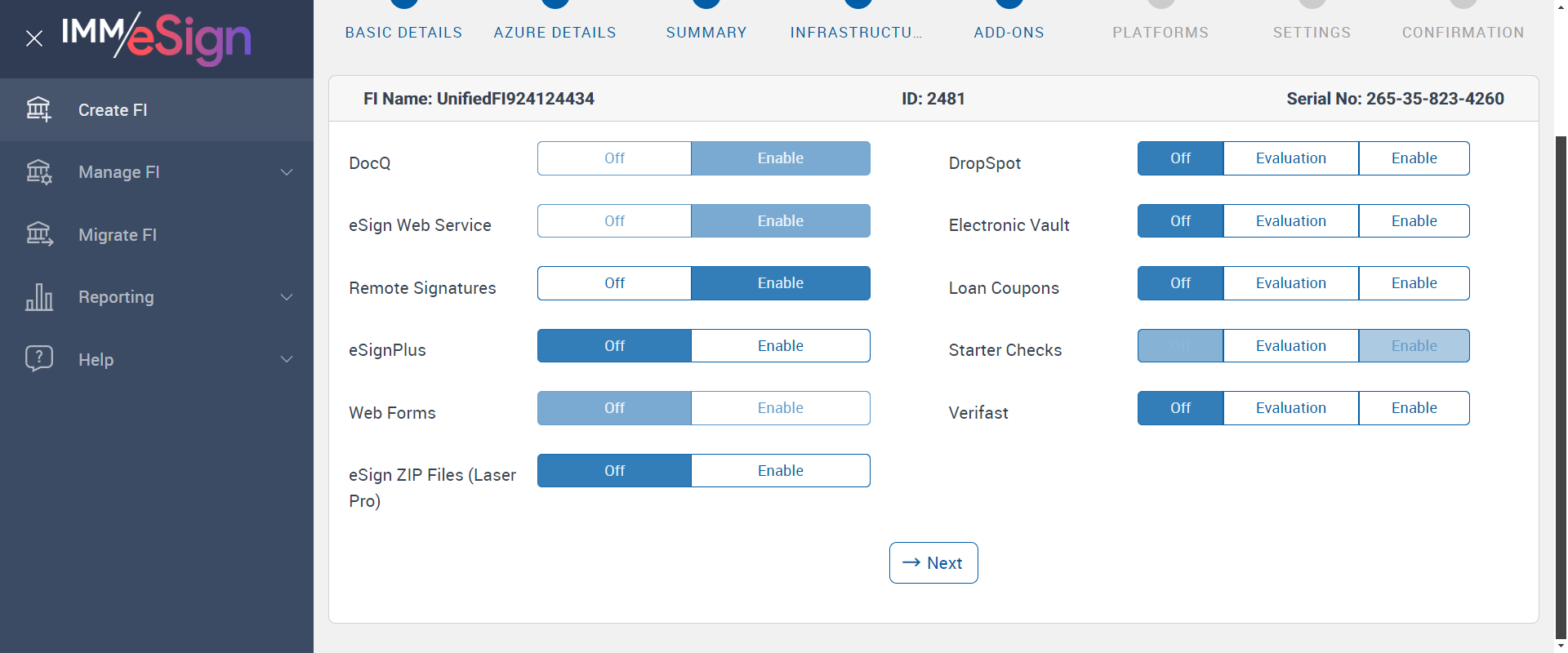Open Manage FI in the sidebar
Screen dimensions: 1568x653
pos(157,172)
